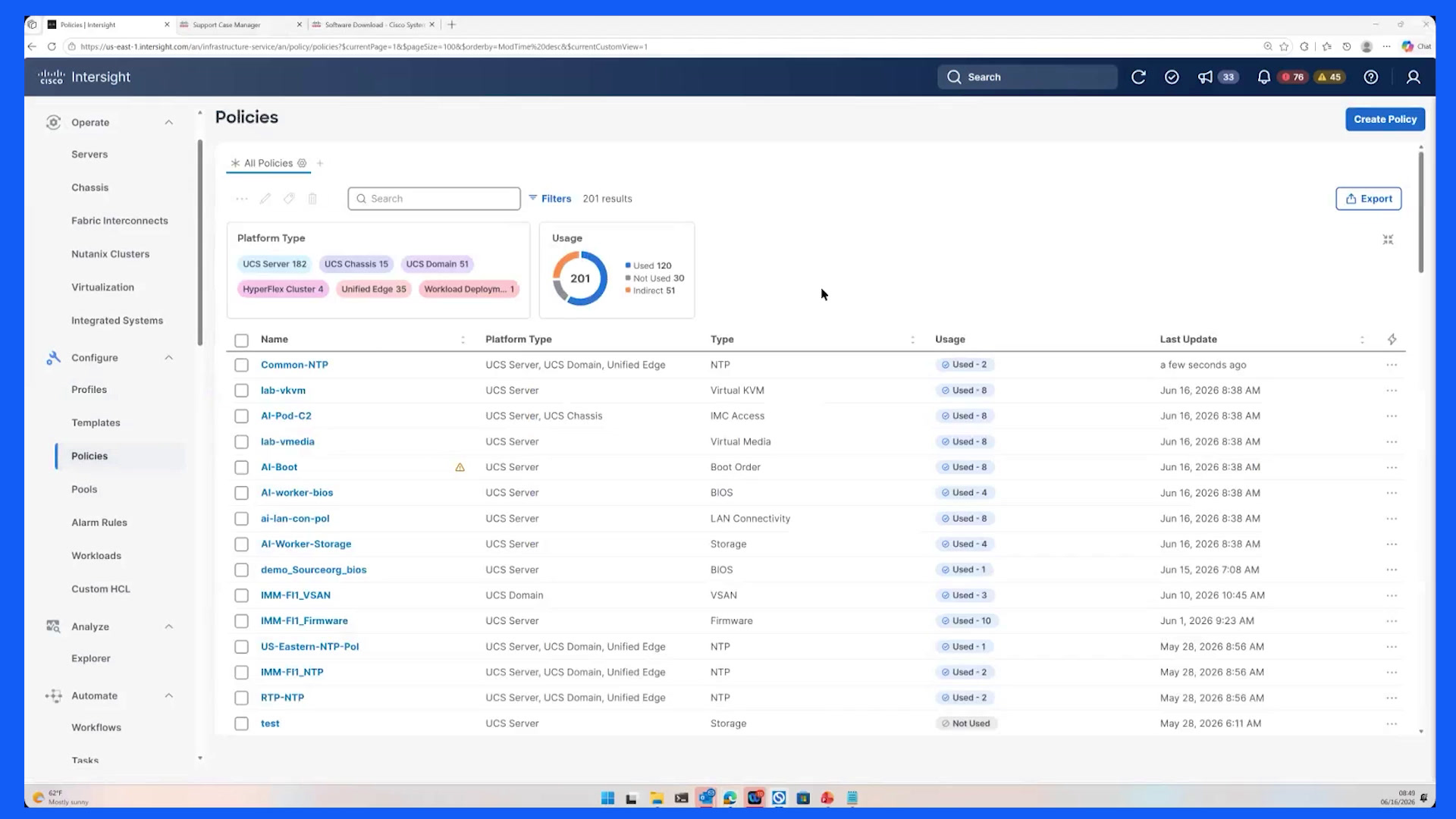The image size is (1456, 819).
Task: Click the delete trash icon in toolbar
Action: (x=312, y=199)
